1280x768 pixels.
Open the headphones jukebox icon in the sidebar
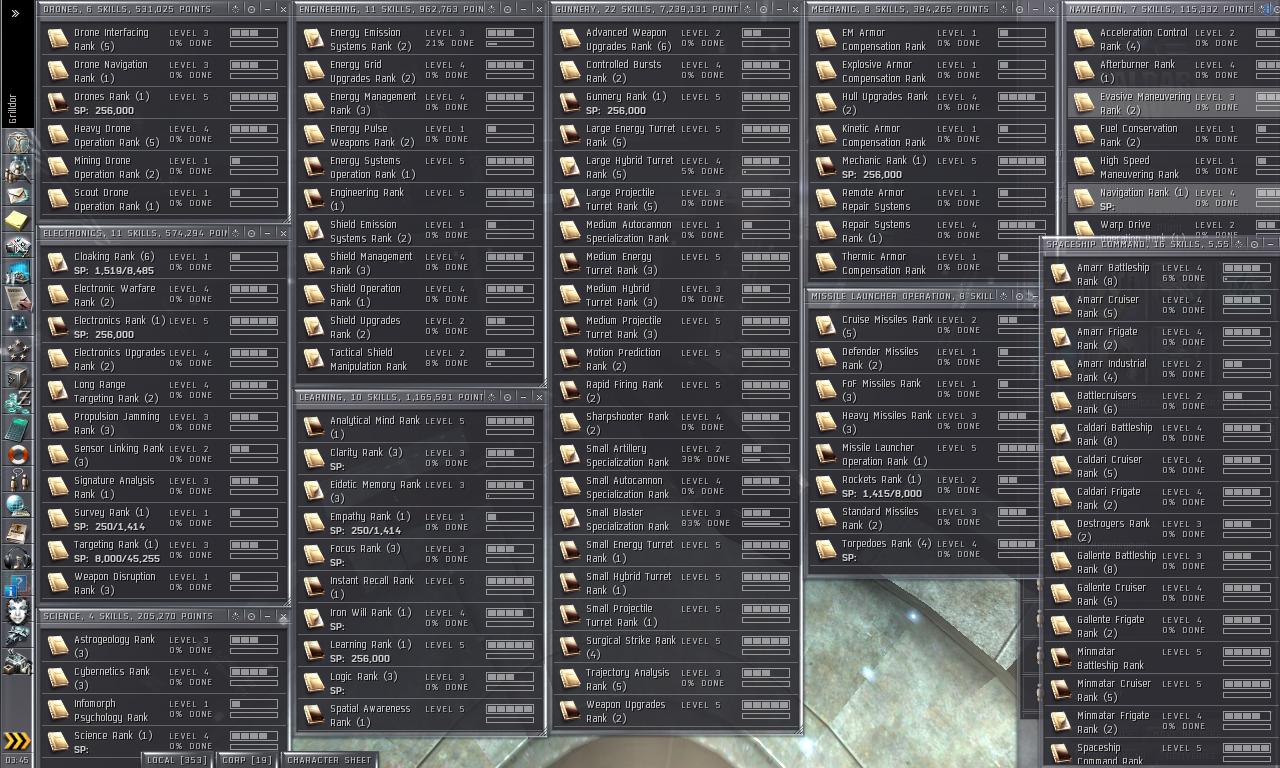(17, 559)
